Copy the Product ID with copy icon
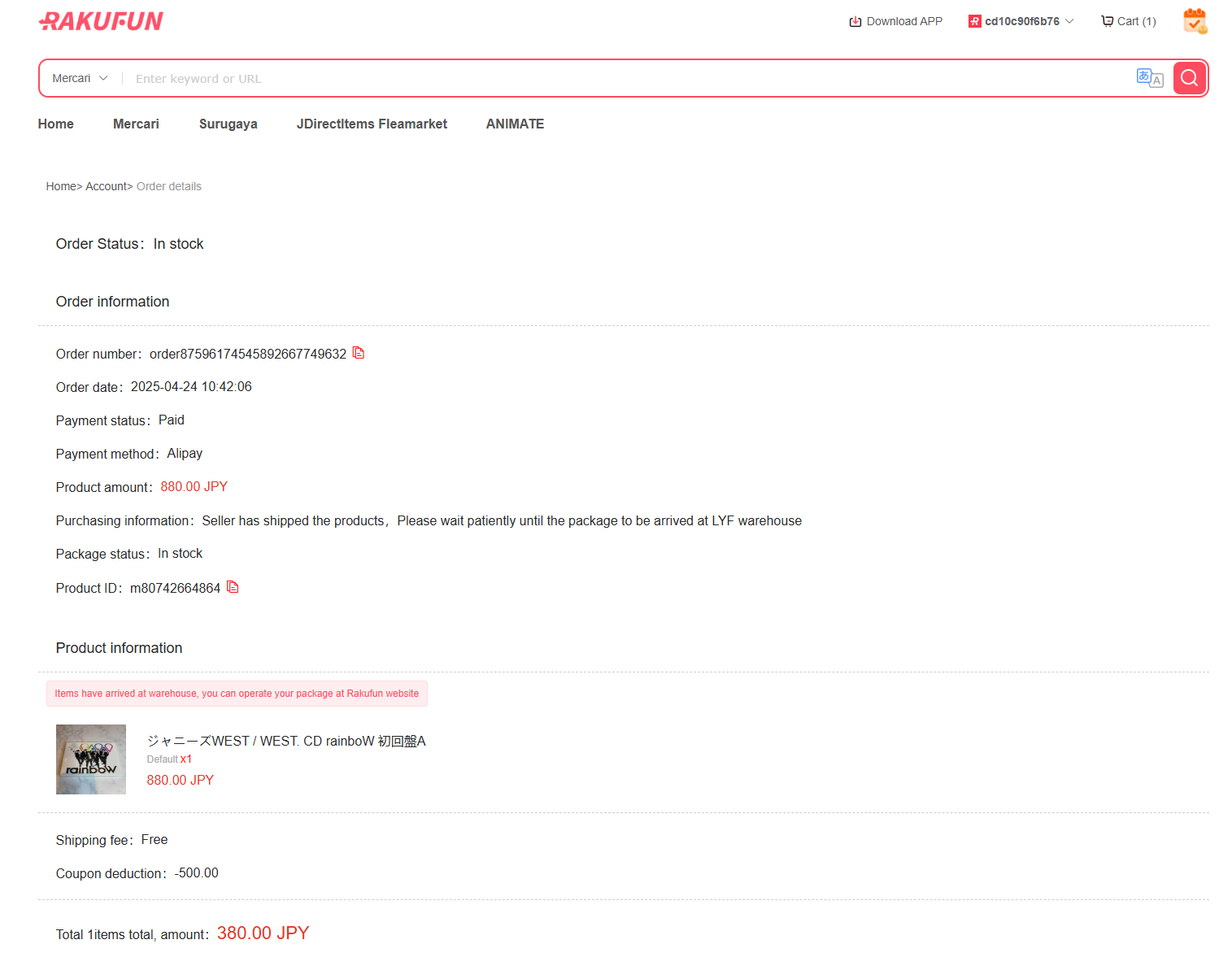Screen dimensions: 1232x979 coord(233,587)
